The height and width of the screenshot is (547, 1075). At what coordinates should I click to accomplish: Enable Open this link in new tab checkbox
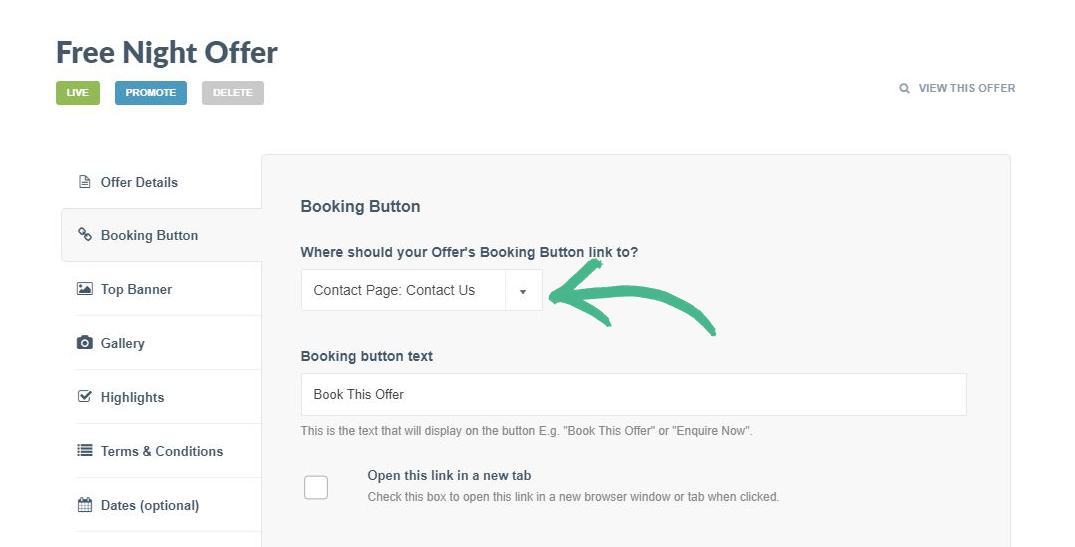[x=316, y=487]
